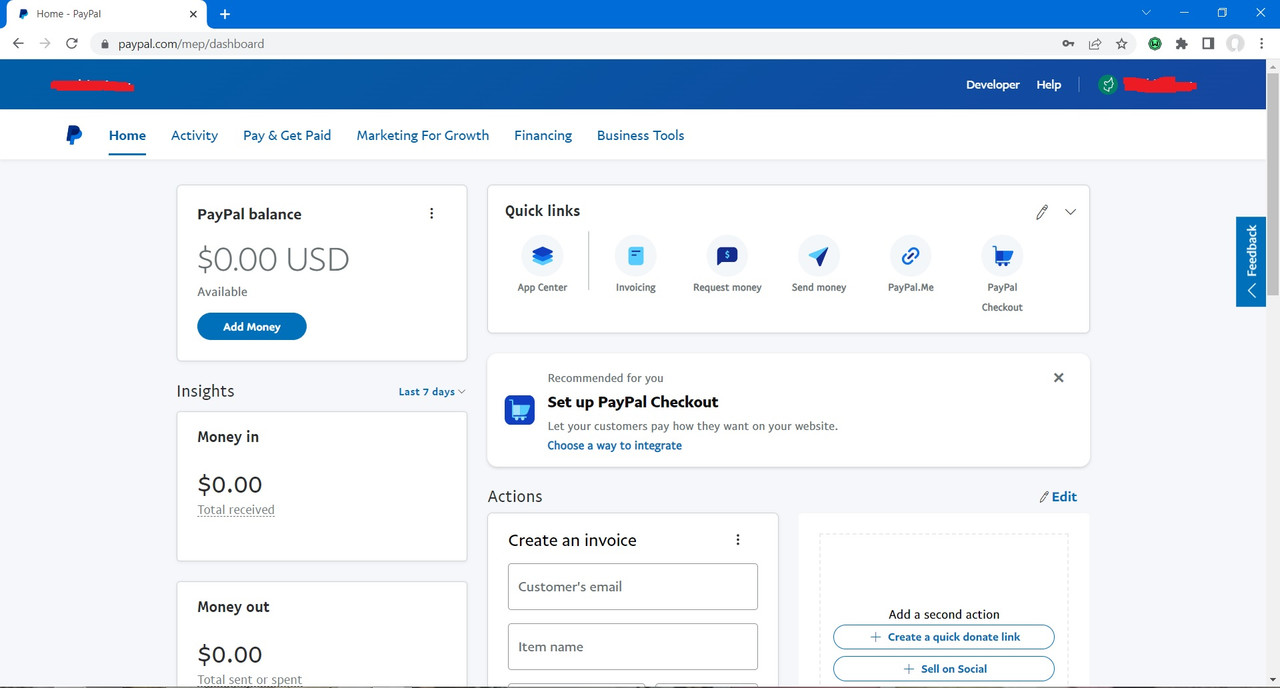Click the Add Money button

[252, 327]
